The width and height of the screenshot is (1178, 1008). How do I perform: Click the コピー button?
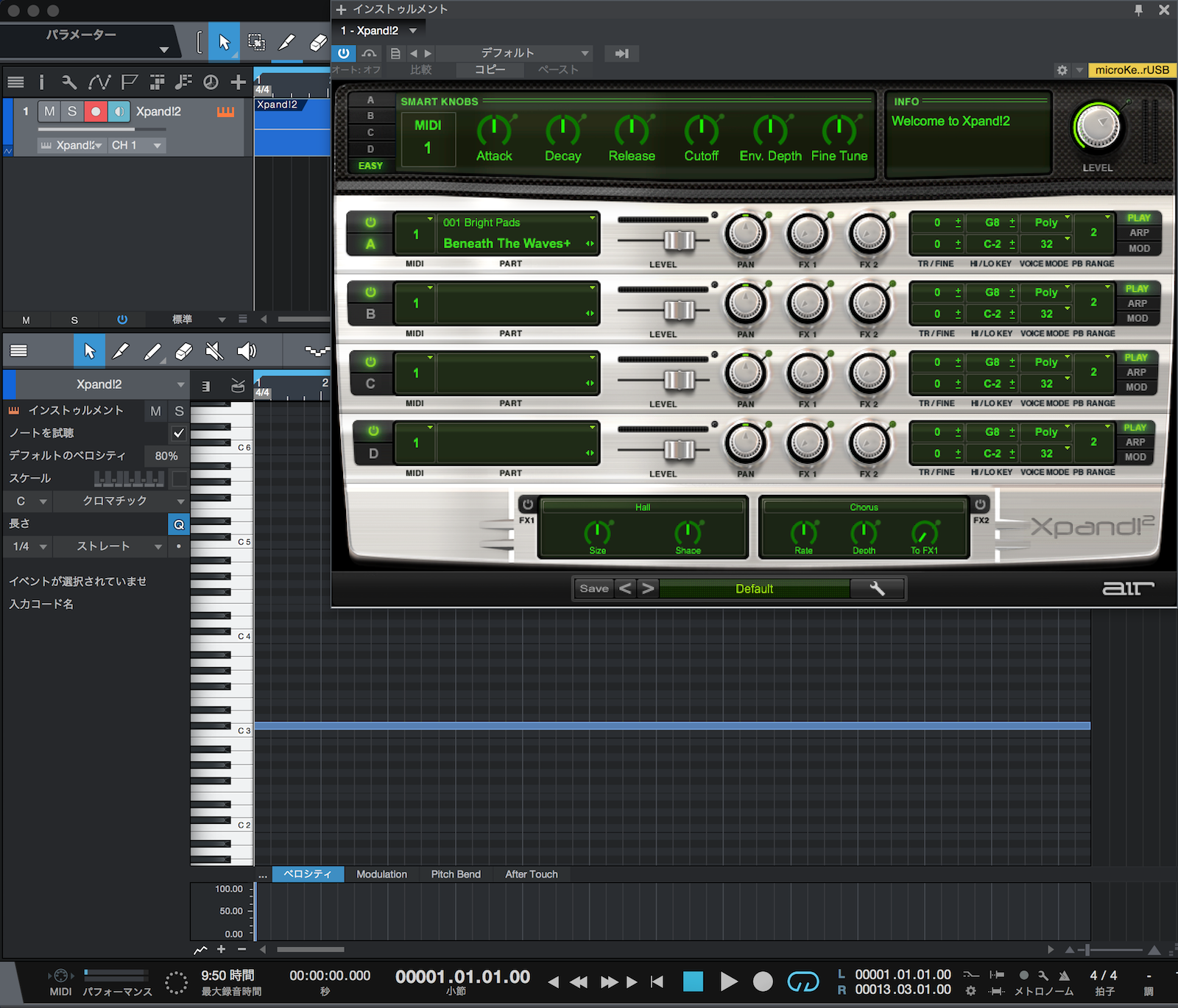coord(490,70)
